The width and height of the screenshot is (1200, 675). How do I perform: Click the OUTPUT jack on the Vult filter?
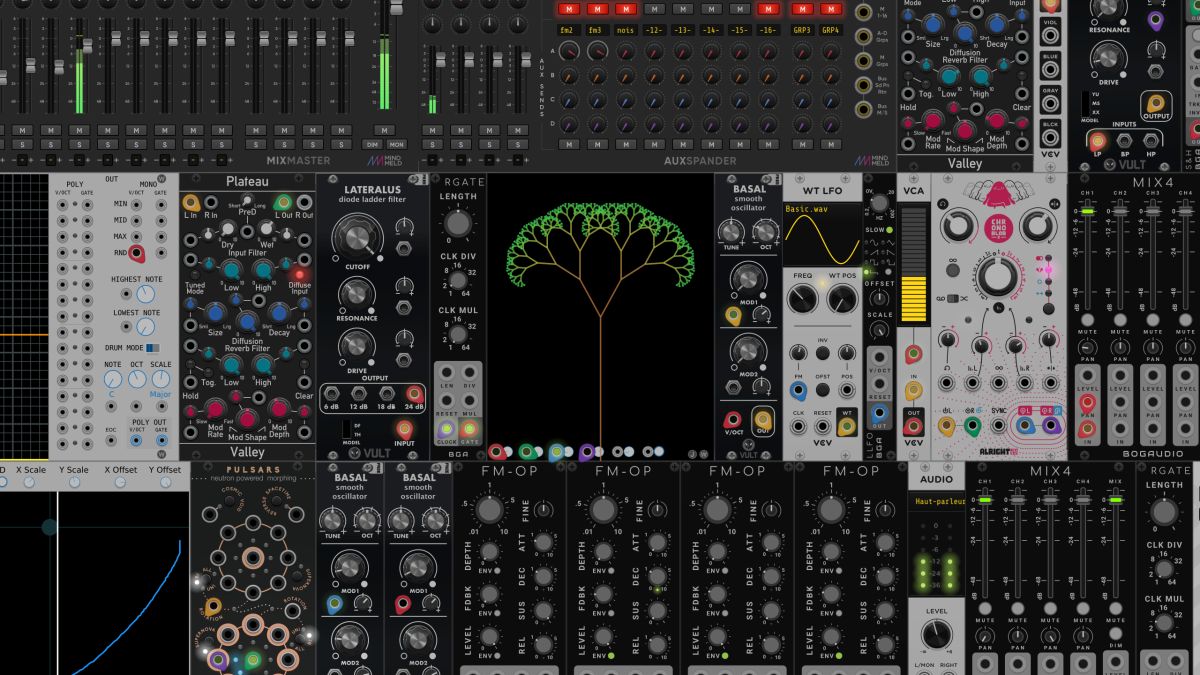[x=1157, y=103]
